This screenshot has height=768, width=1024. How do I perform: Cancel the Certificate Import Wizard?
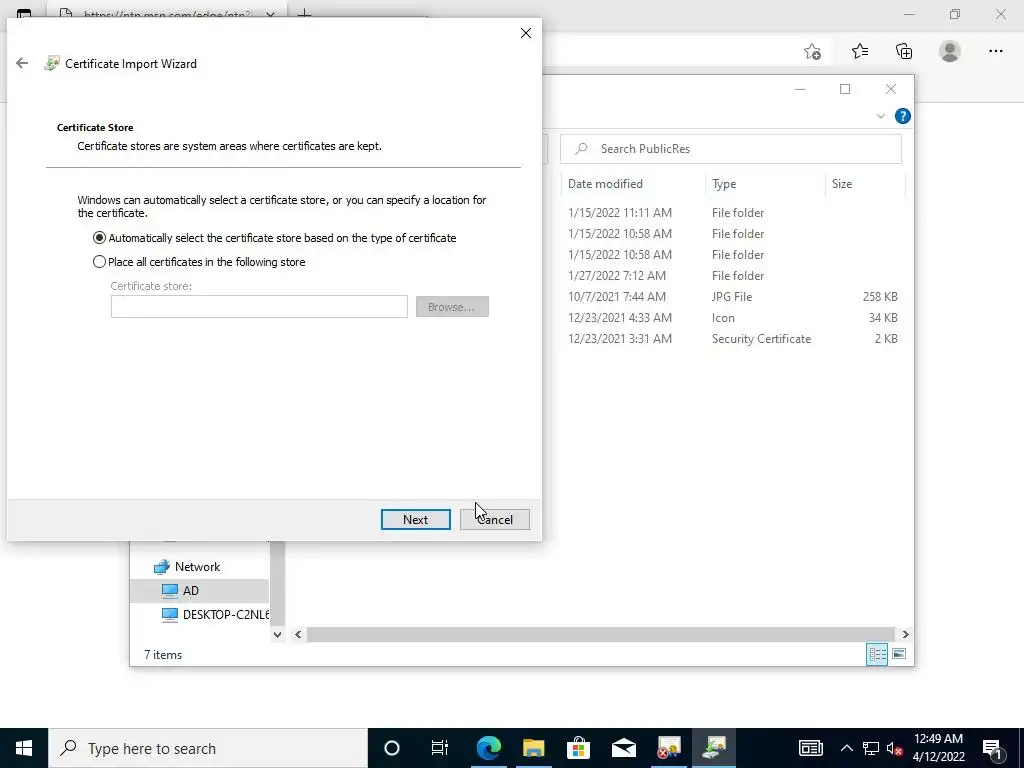(x=494, y=519)
